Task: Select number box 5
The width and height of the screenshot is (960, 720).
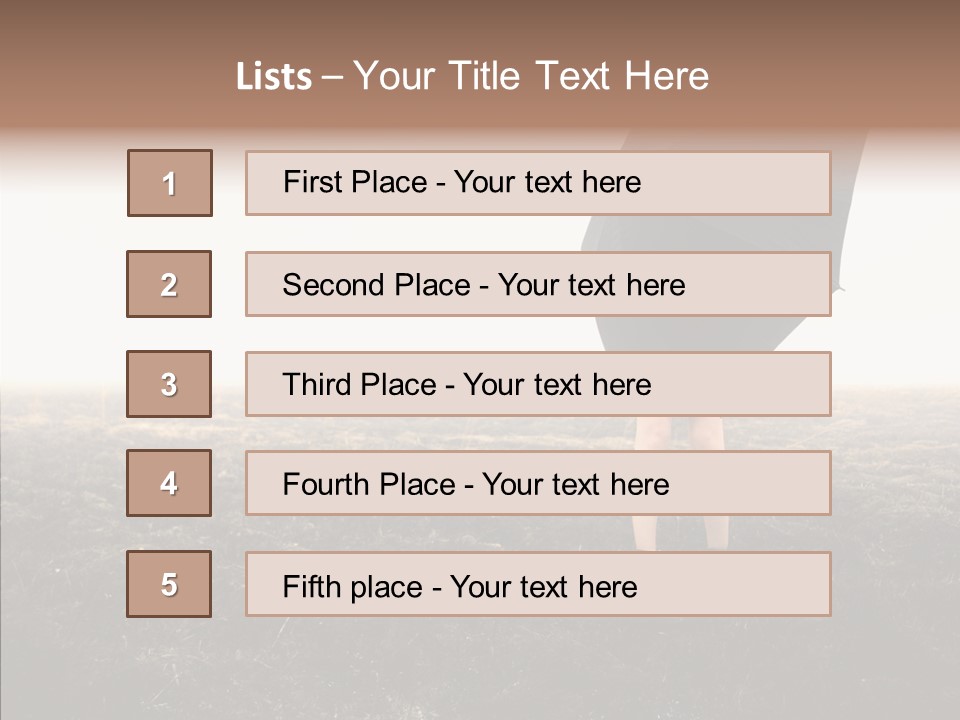Action: pyautogui.click(x=169, y=584)
